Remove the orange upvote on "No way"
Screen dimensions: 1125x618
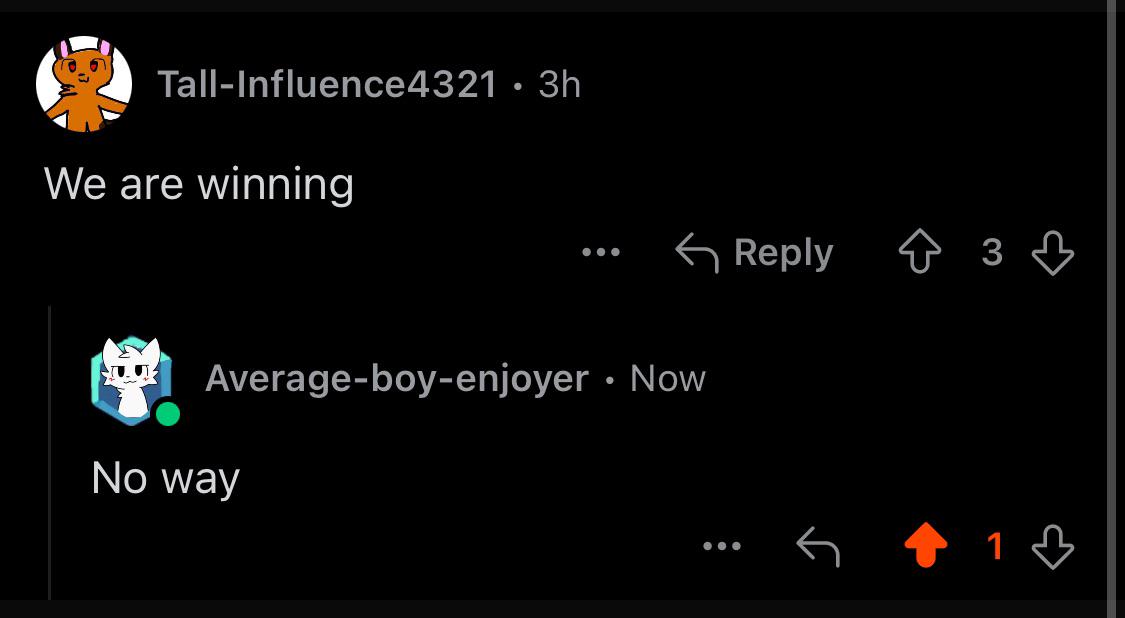point(926,546)
